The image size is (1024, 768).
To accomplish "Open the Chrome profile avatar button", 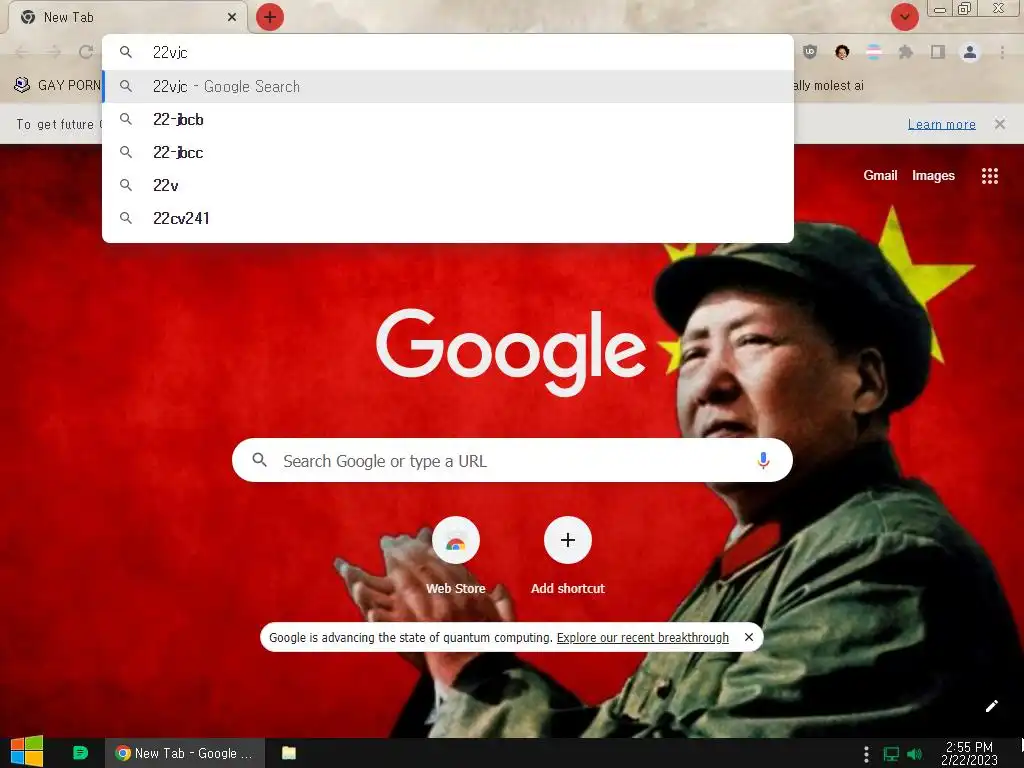I will (x=970, y=52).
